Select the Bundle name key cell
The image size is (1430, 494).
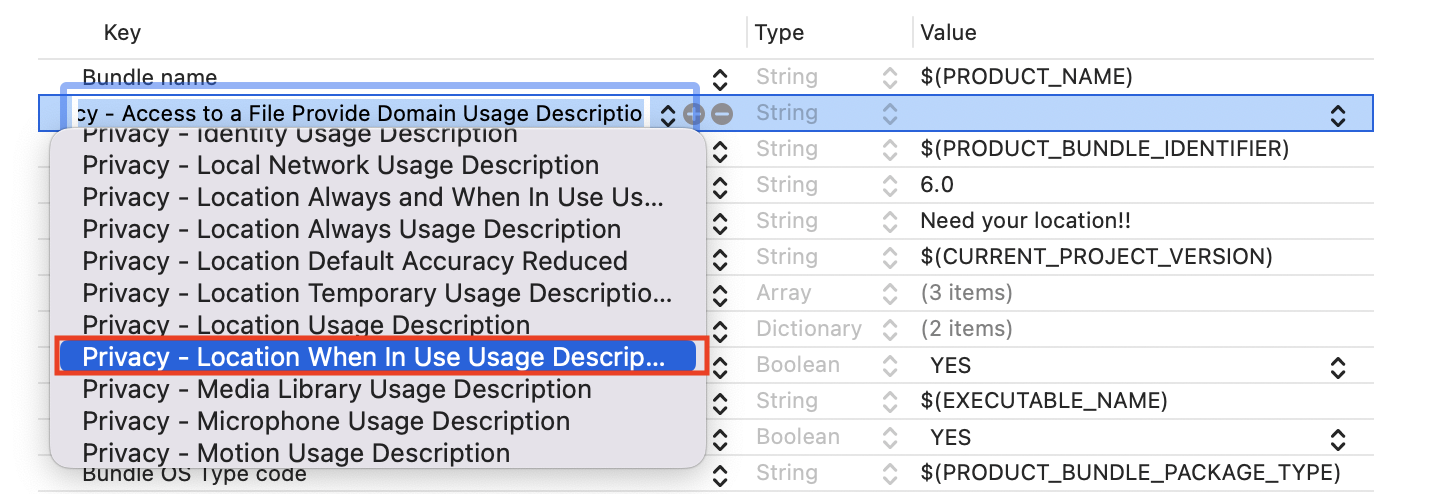tap(150, 78)
